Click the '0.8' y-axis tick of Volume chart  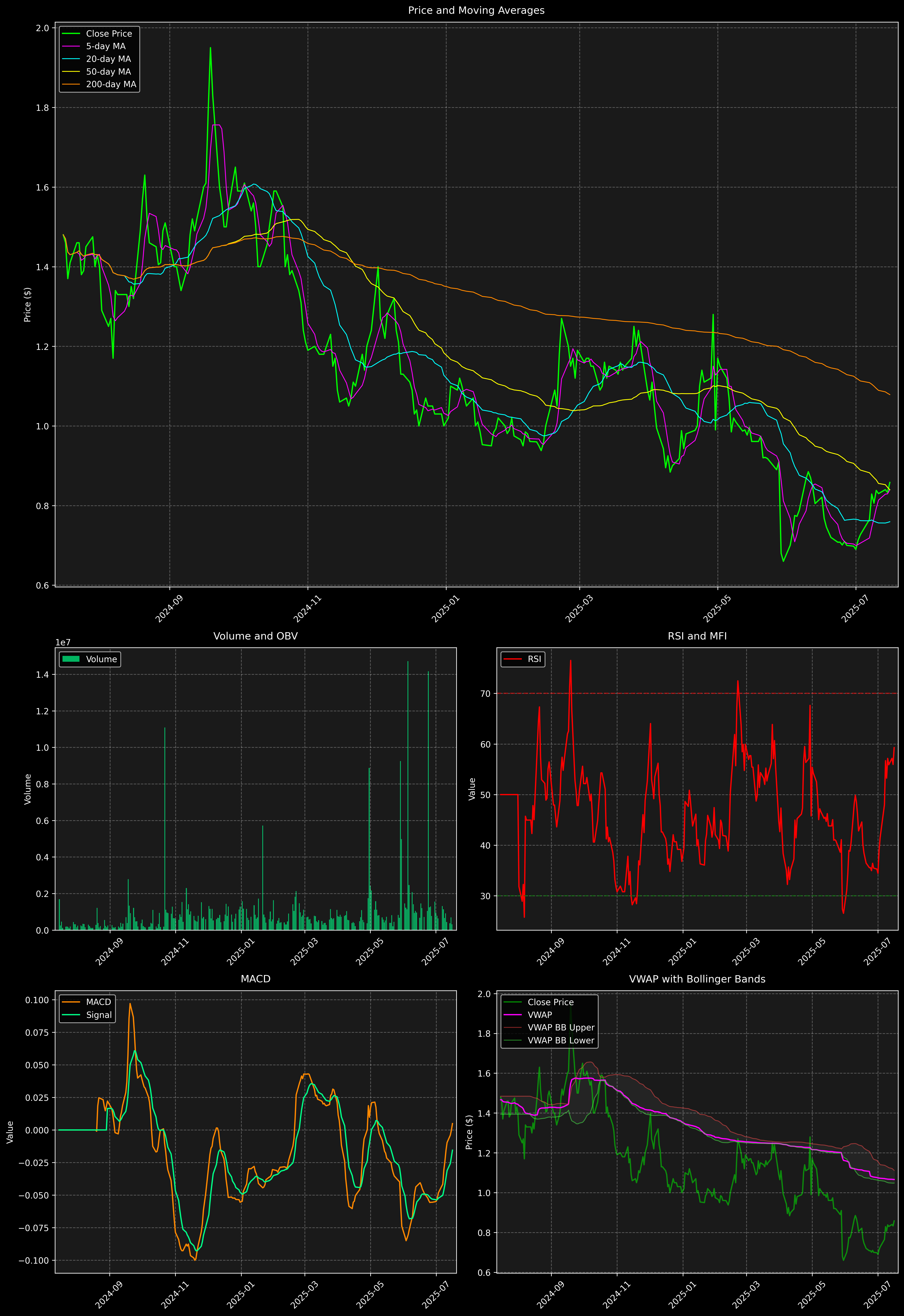tap(42, 784)
